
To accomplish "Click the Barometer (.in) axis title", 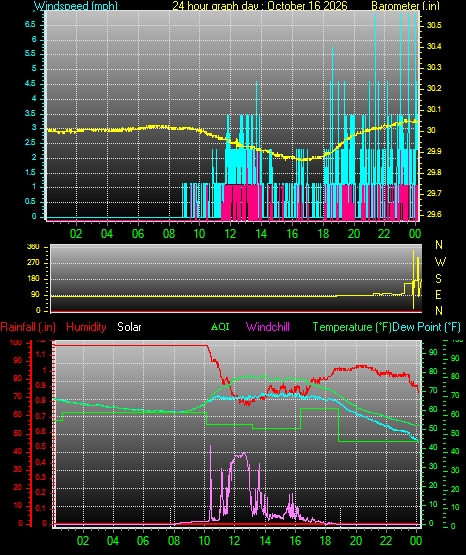I will pos(405,6).
